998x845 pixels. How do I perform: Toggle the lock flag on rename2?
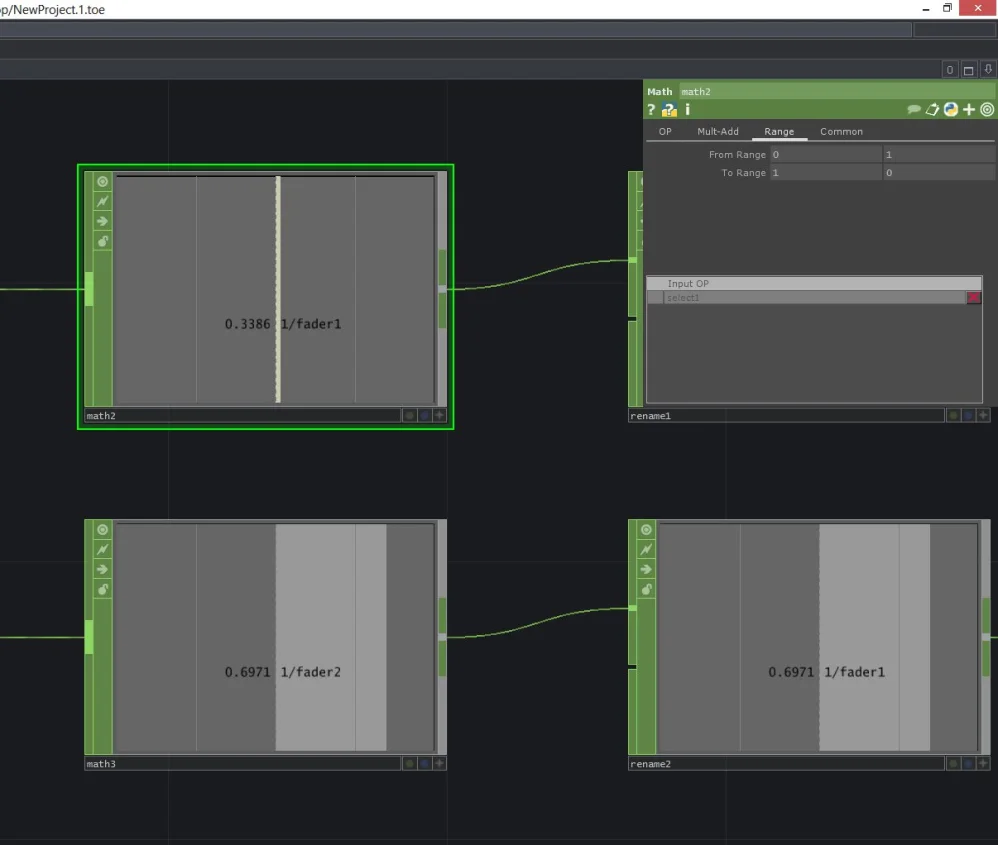coord(646,590)
